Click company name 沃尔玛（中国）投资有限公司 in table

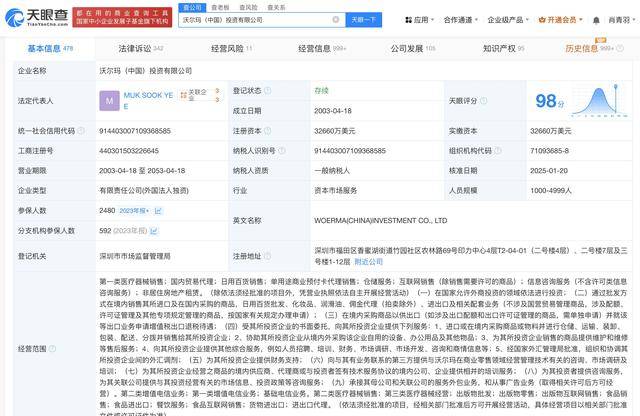145,71
